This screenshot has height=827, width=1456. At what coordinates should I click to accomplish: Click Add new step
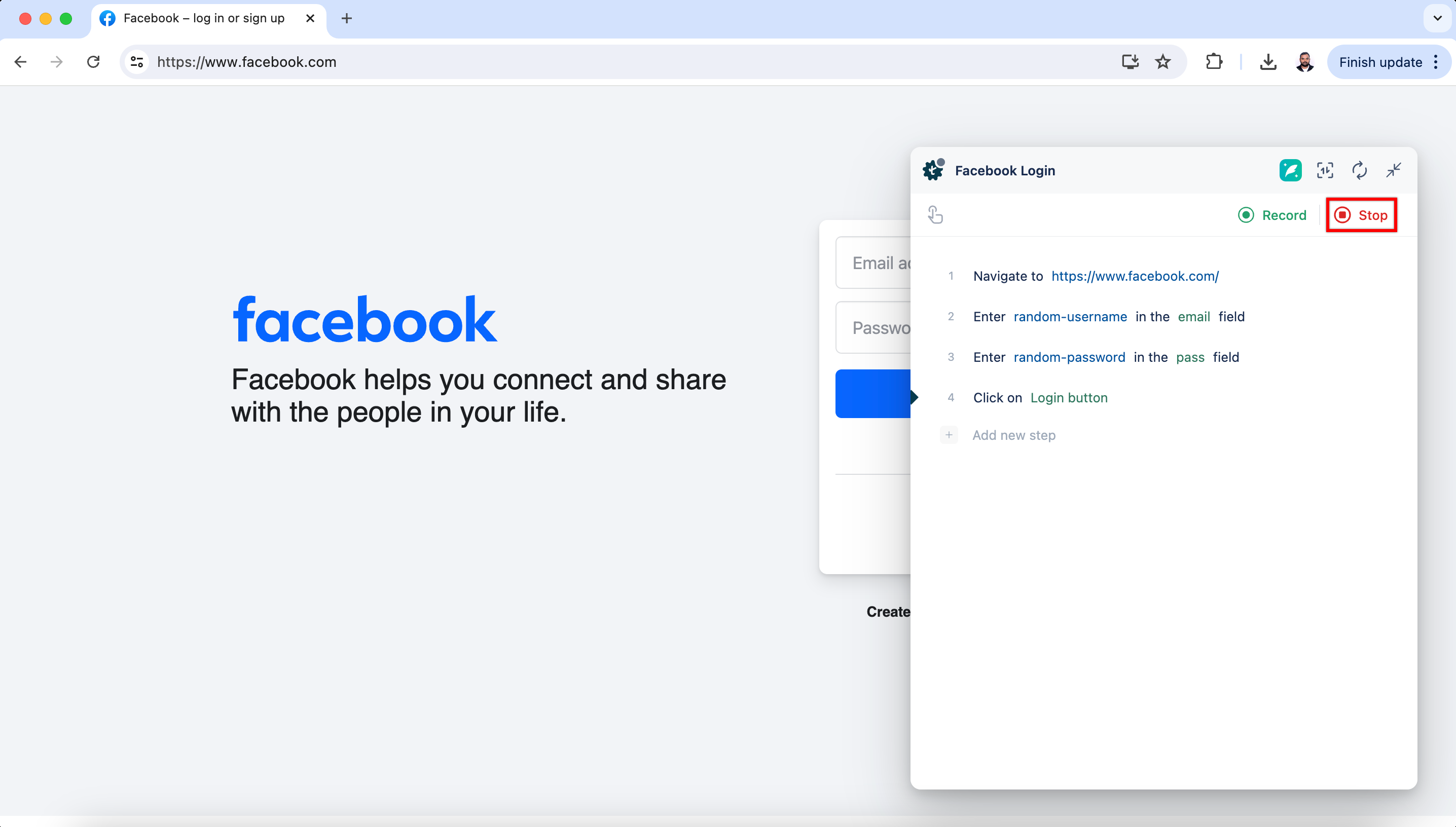1013,435
